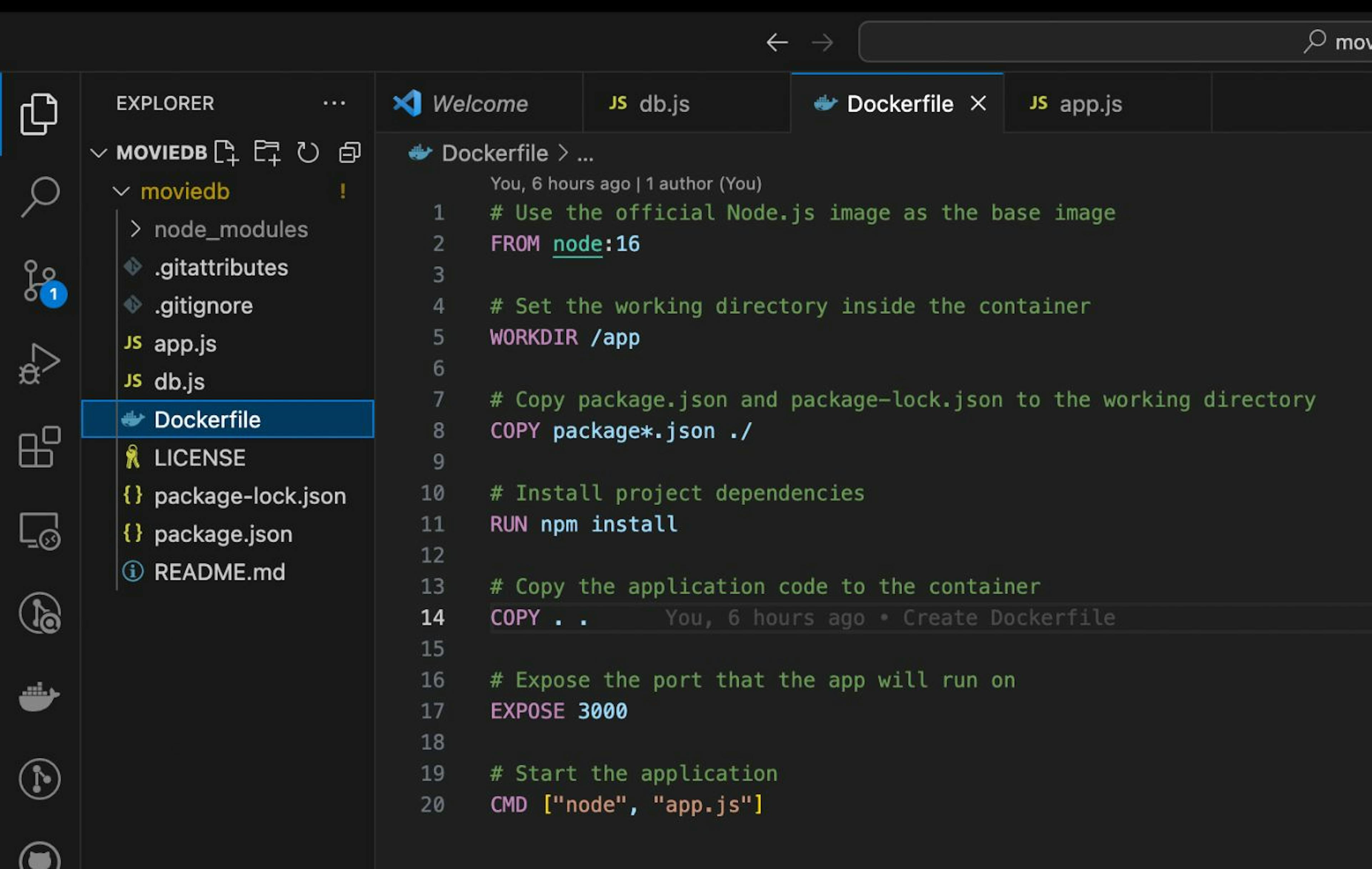Expand the node_modules folder
The width and height of the screenshot is (1372, 869).
tap(135, 229)
